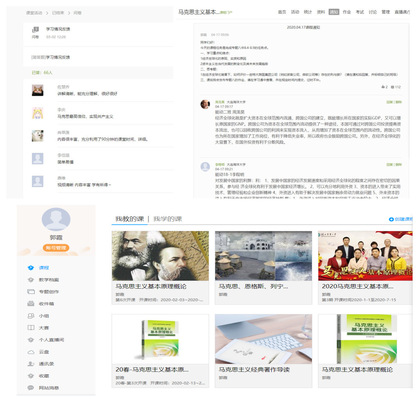Open 统计 in the course top navigation
This screenshot has width=416, height=399.
pos(308,12)
